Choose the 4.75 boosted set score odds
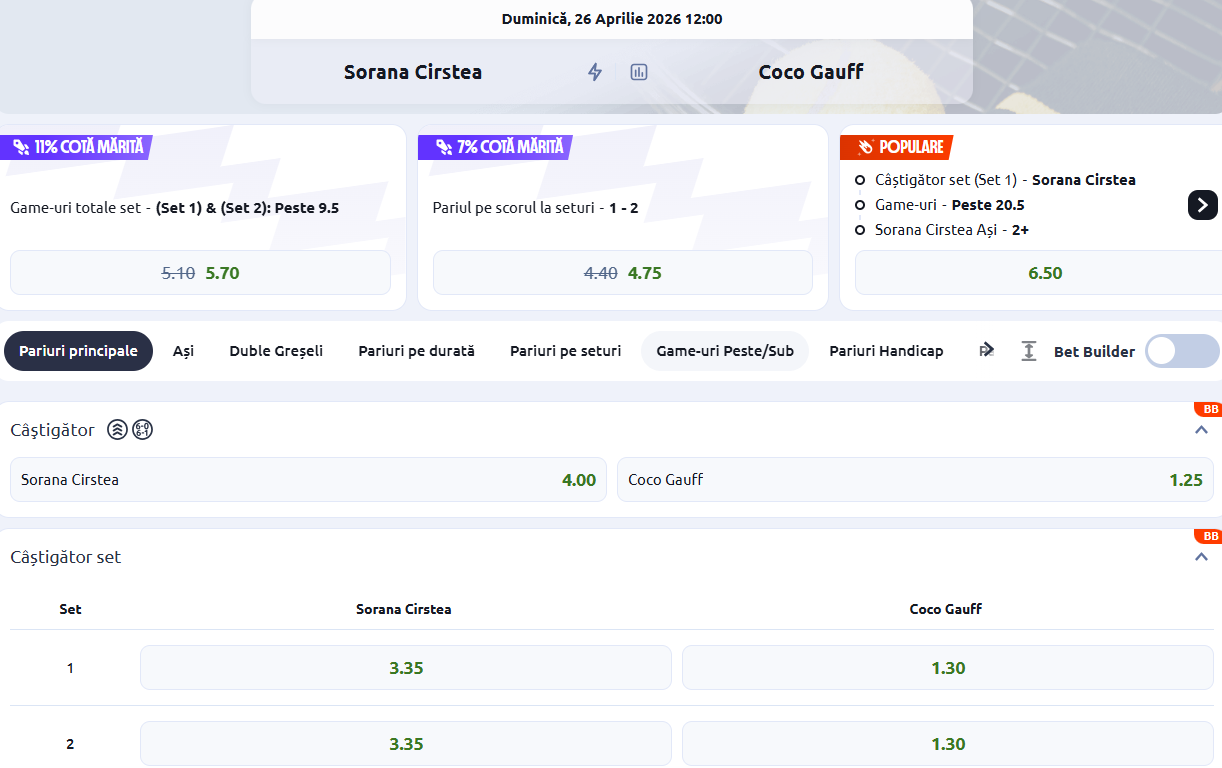 coord(622,273)
